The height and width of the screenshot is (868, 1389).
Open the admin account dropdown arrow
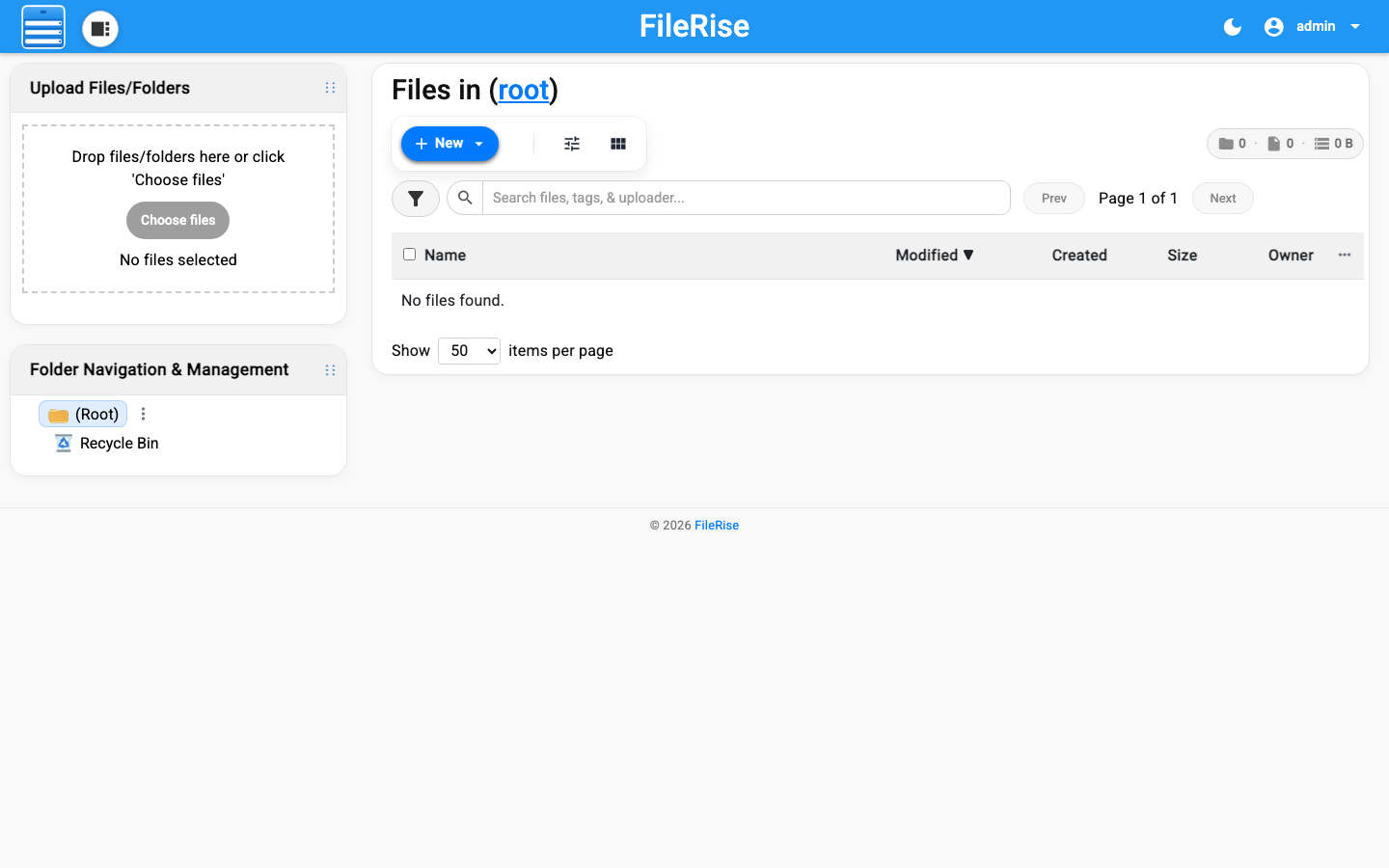pos(1355,27)
